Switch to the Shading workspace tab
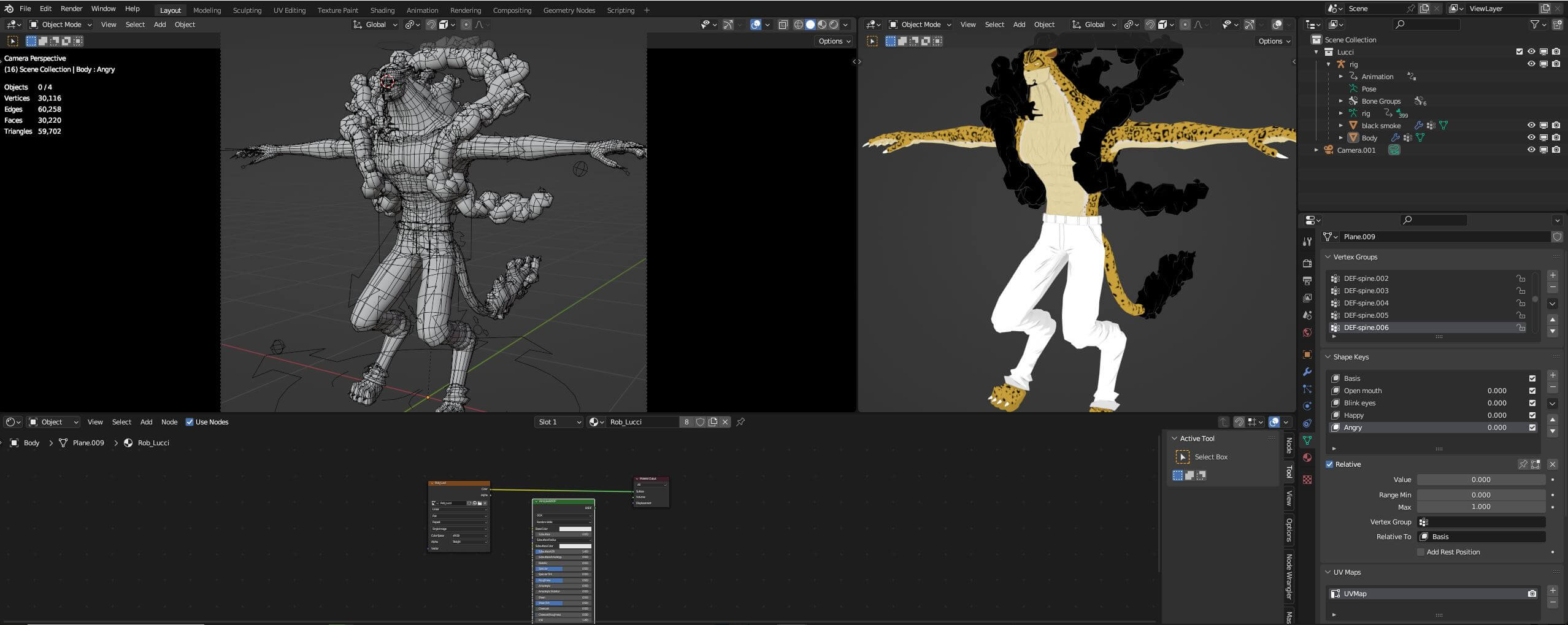 point(382,10)
